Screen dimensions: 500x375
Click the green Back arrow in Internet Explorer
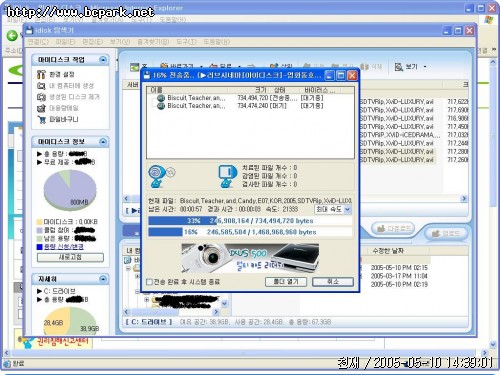(x=12, y=35)
